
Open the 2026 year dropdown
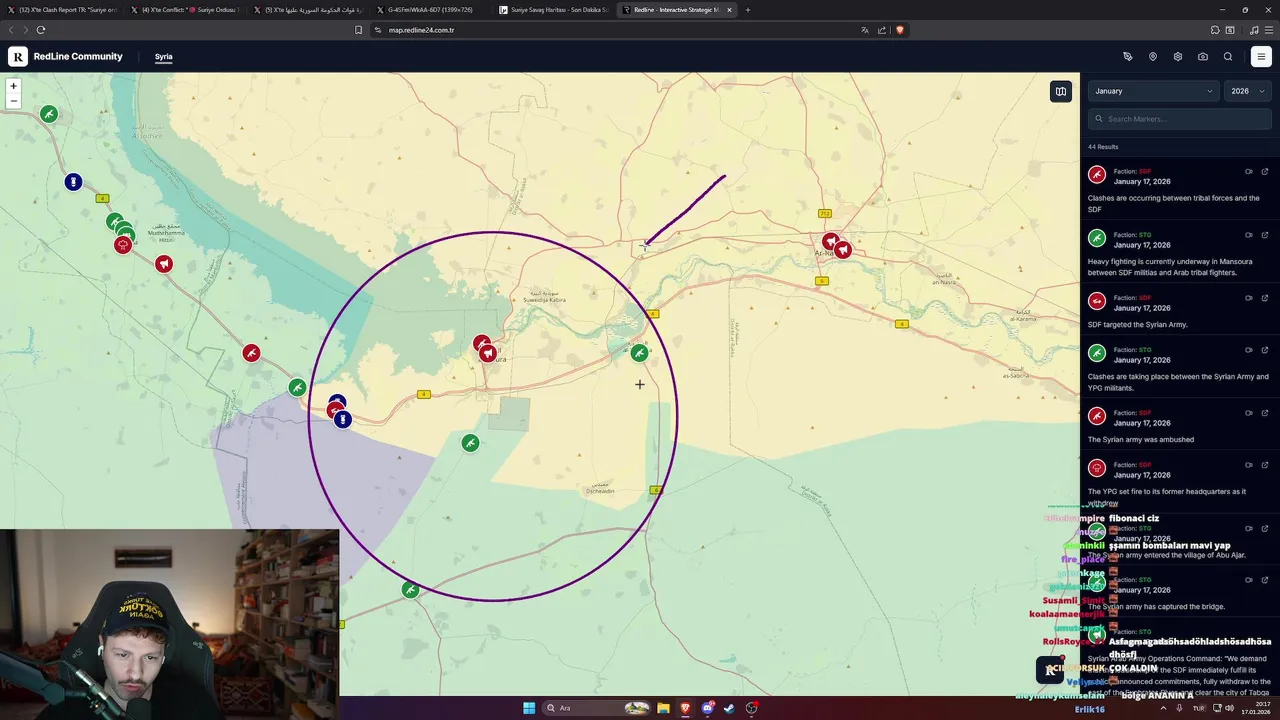click(x=1247, y=91)
